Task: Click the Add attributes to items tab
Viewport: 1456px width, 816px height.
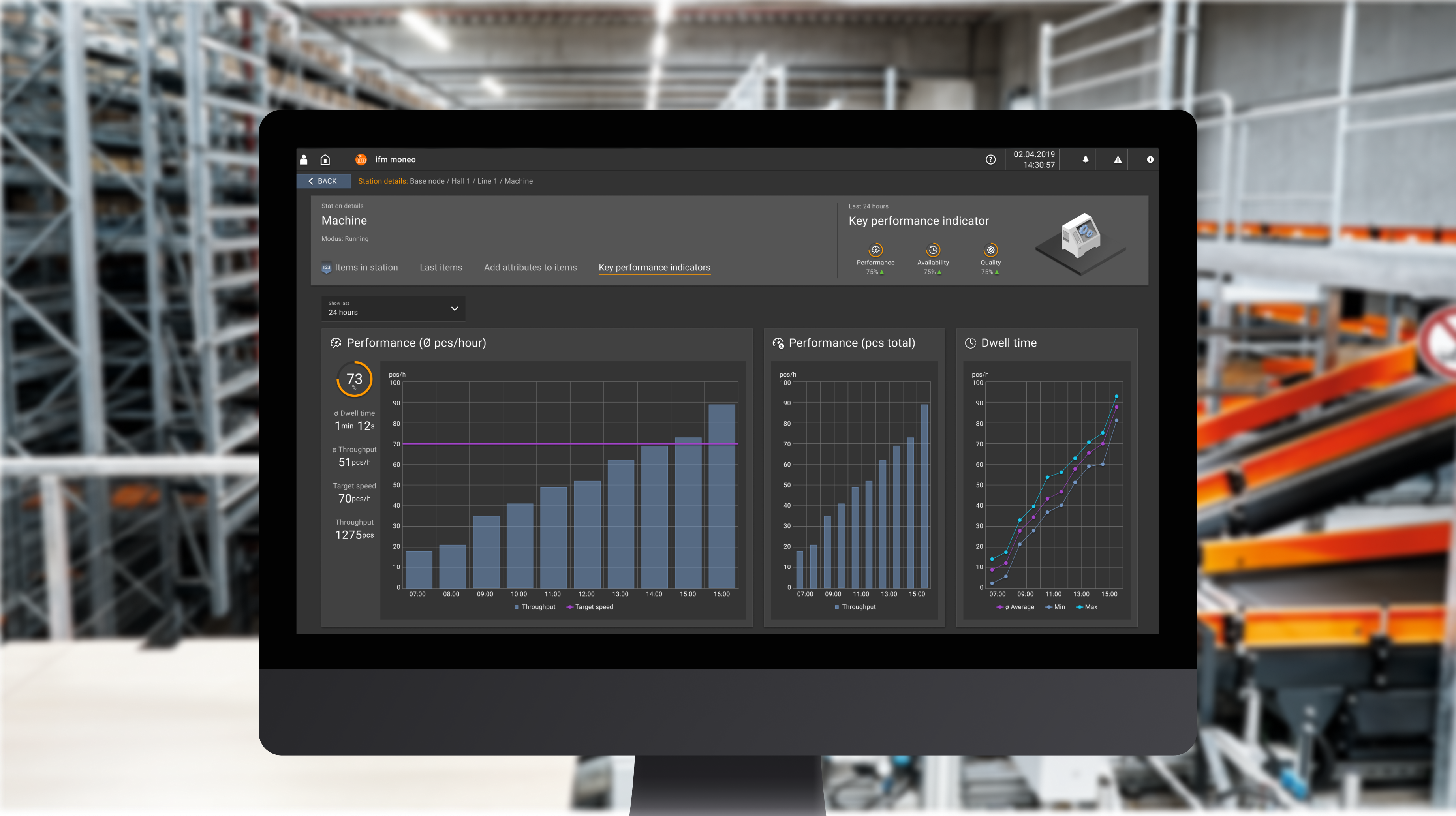Action: pyautogui.click(x=530, y=267)
